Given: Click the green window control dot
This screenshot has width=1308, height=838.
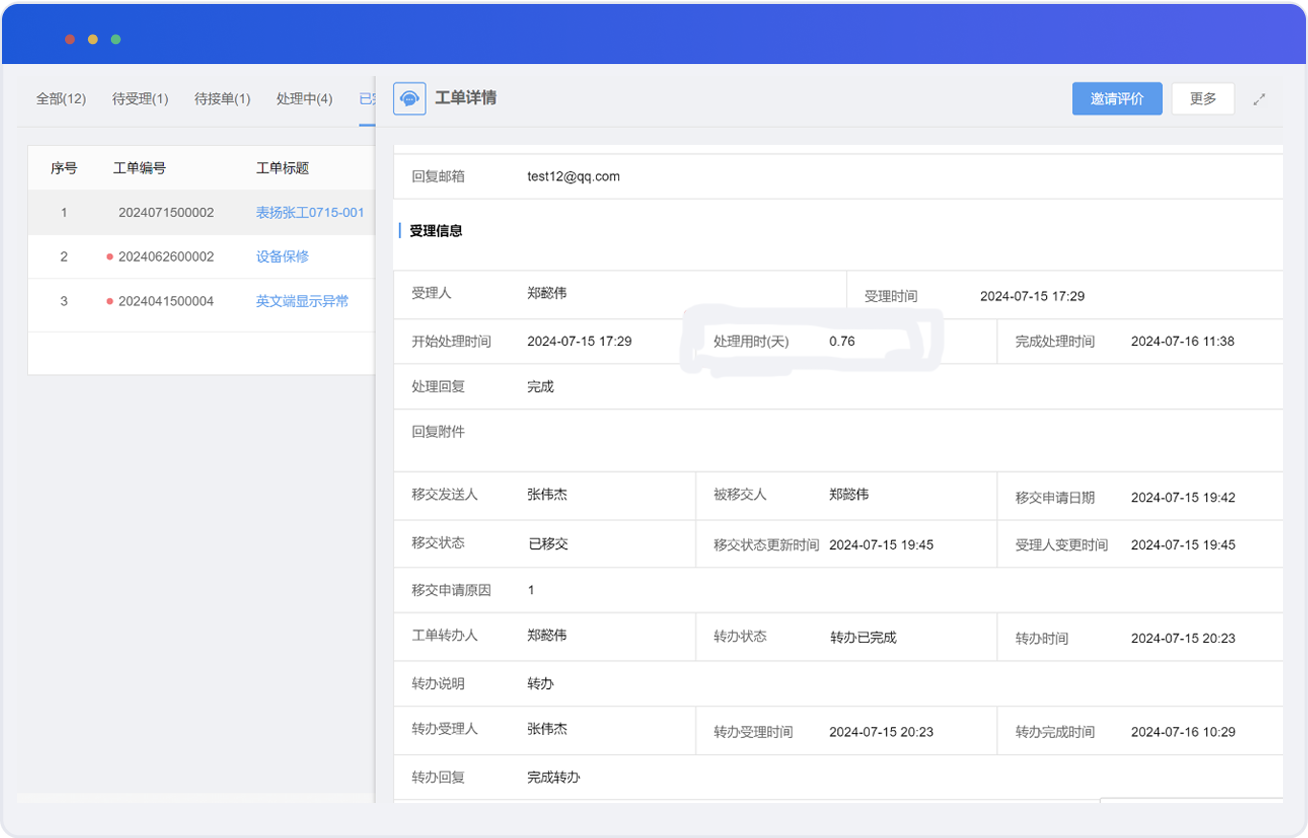Looking at the screenshot, I should click(x=116, y=39).
